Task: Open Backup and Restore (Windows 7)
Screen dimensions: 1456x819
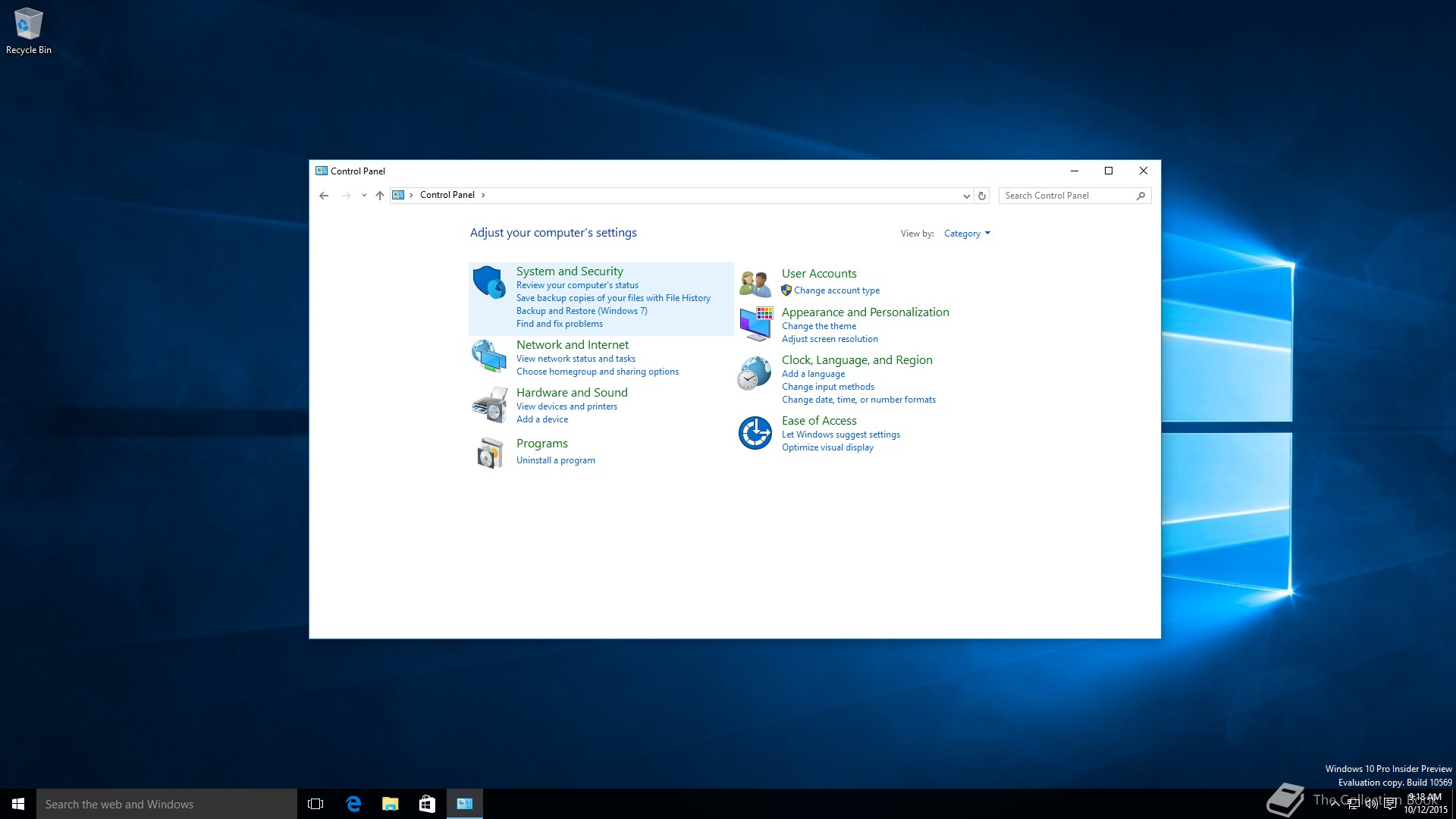Action: (x=582, y=311)
